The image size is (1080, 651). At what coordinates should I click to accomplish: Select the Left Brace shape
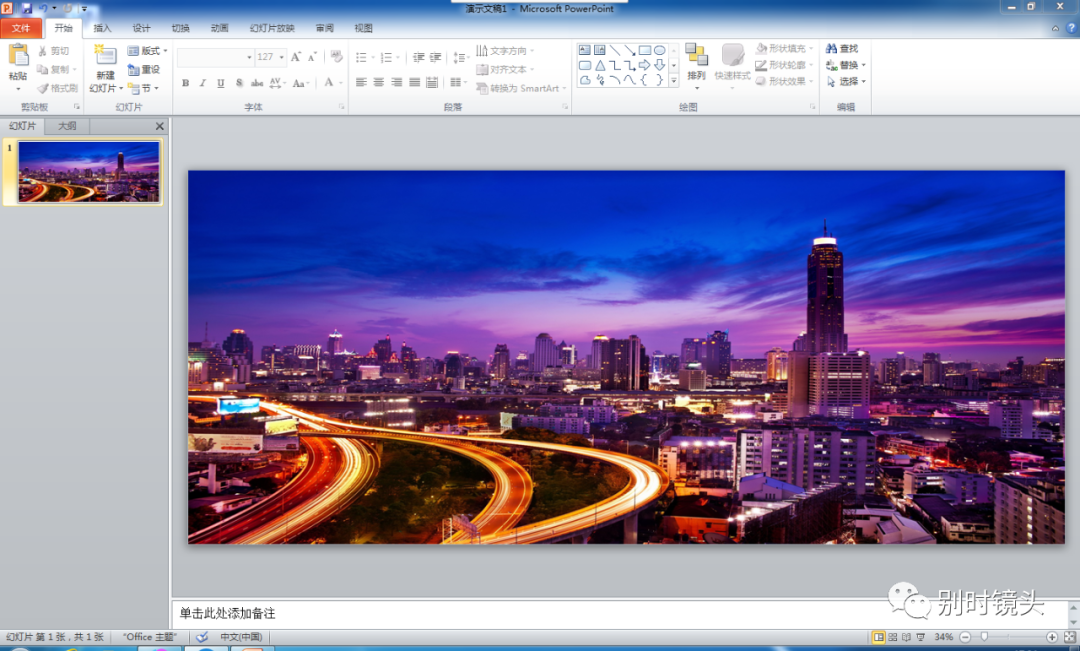(x=645, y=80)
